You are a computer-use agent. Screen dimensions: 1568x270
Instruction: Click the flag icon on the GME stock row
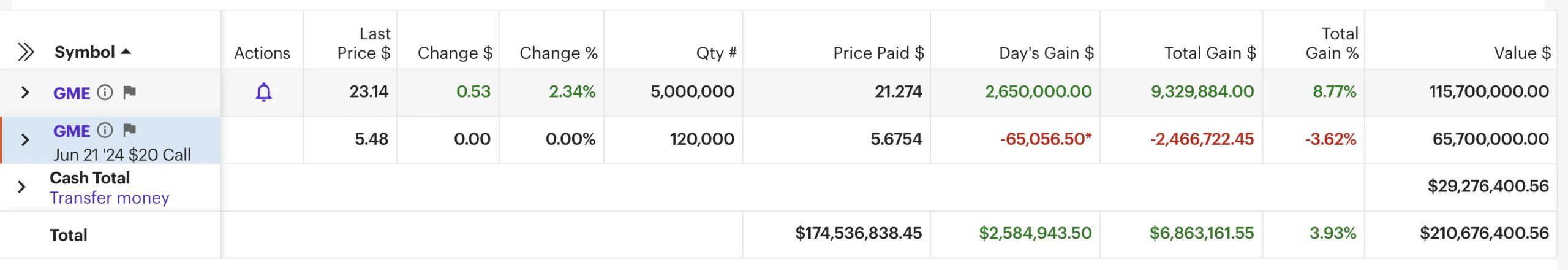129,92
